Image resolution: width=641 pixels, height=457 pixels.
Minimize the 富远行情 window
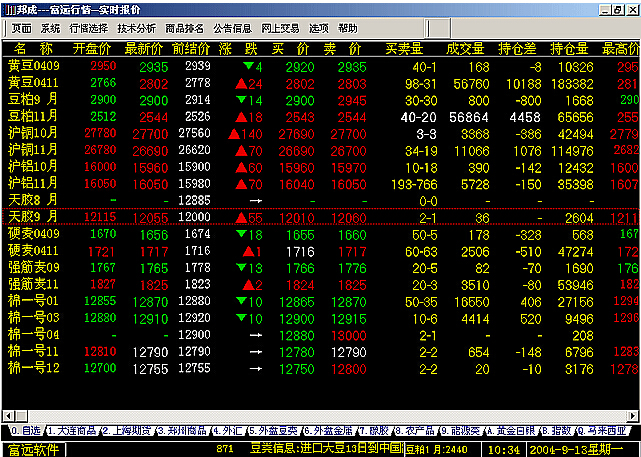point(605,10)
